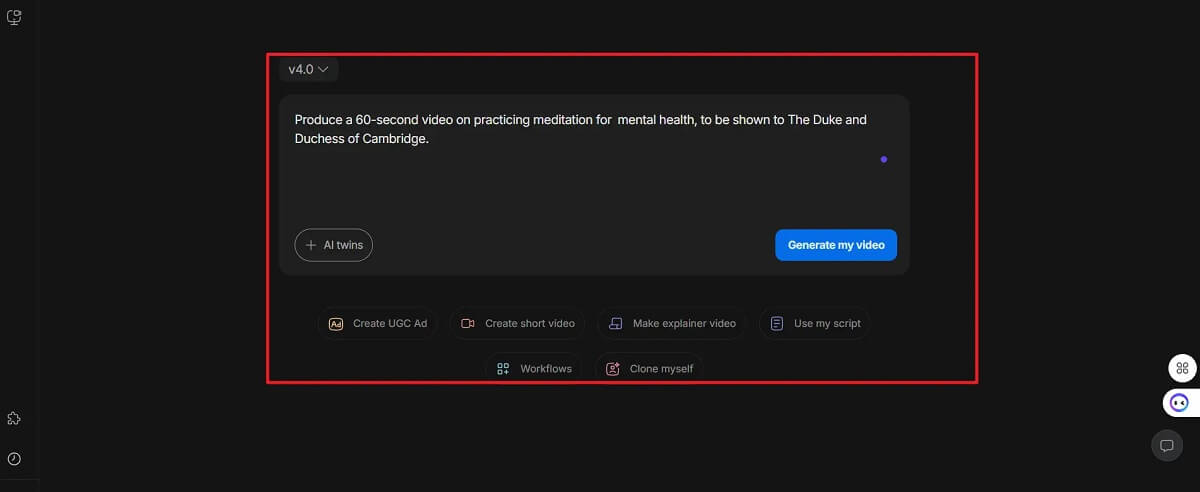This screenshot has width=1200, height=492.
Task: Click the monitor icon in the top-left sidebar
Action: [14, 17]
